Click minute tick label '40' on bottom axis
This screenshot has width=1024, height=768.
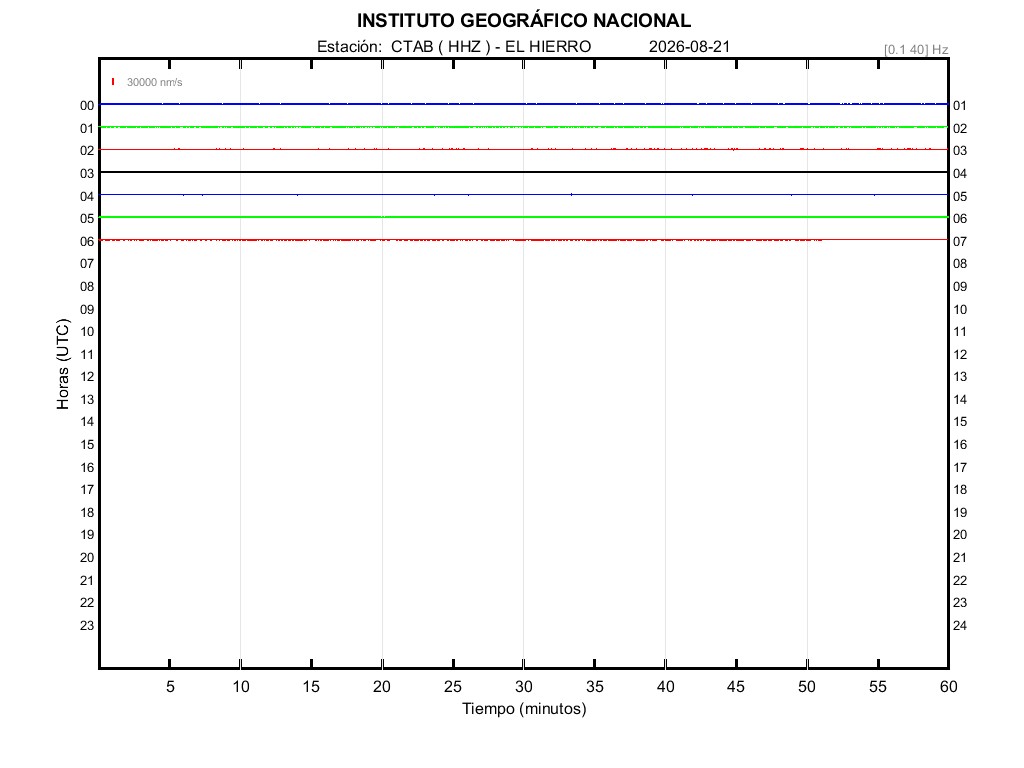click(665, 686)
